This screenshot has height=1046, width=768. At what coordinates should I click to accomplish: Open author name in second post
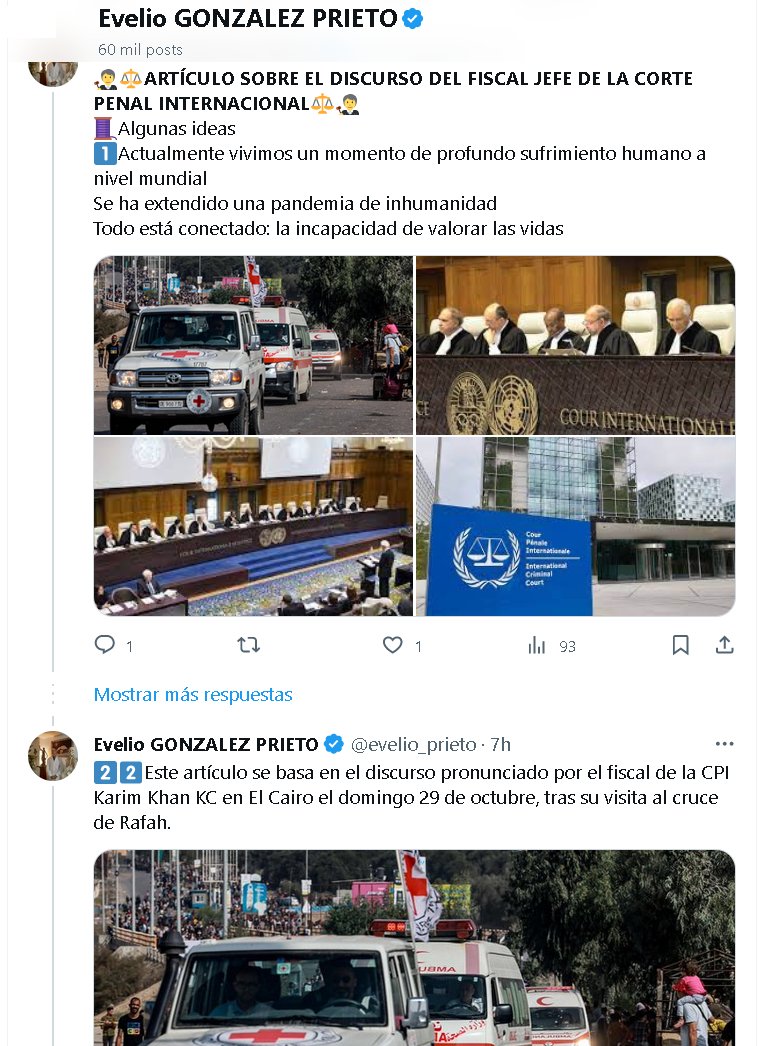pos(206,744)
